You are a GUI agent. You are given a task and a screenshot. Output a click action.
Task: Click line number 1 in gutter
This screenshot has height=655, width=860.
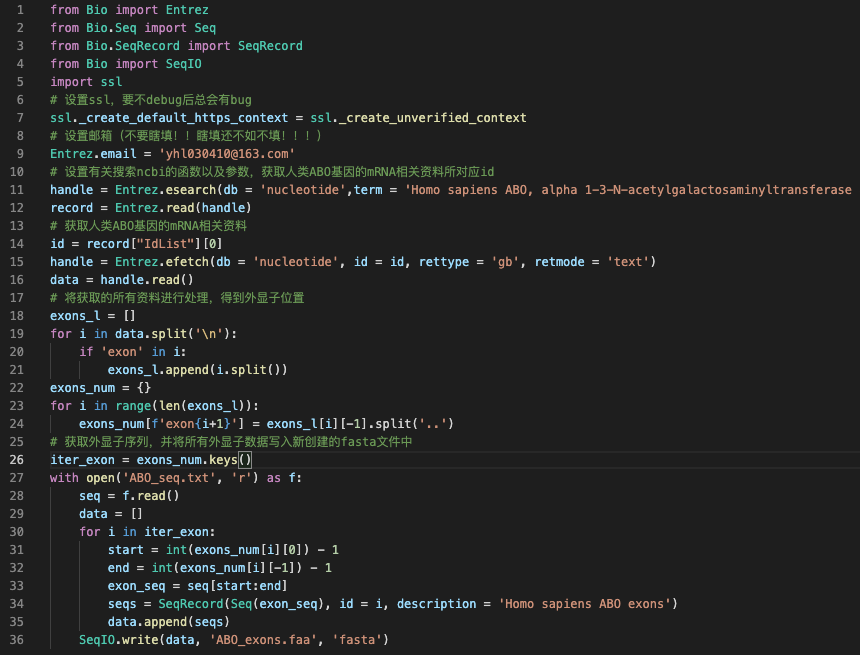coord(20,10)
